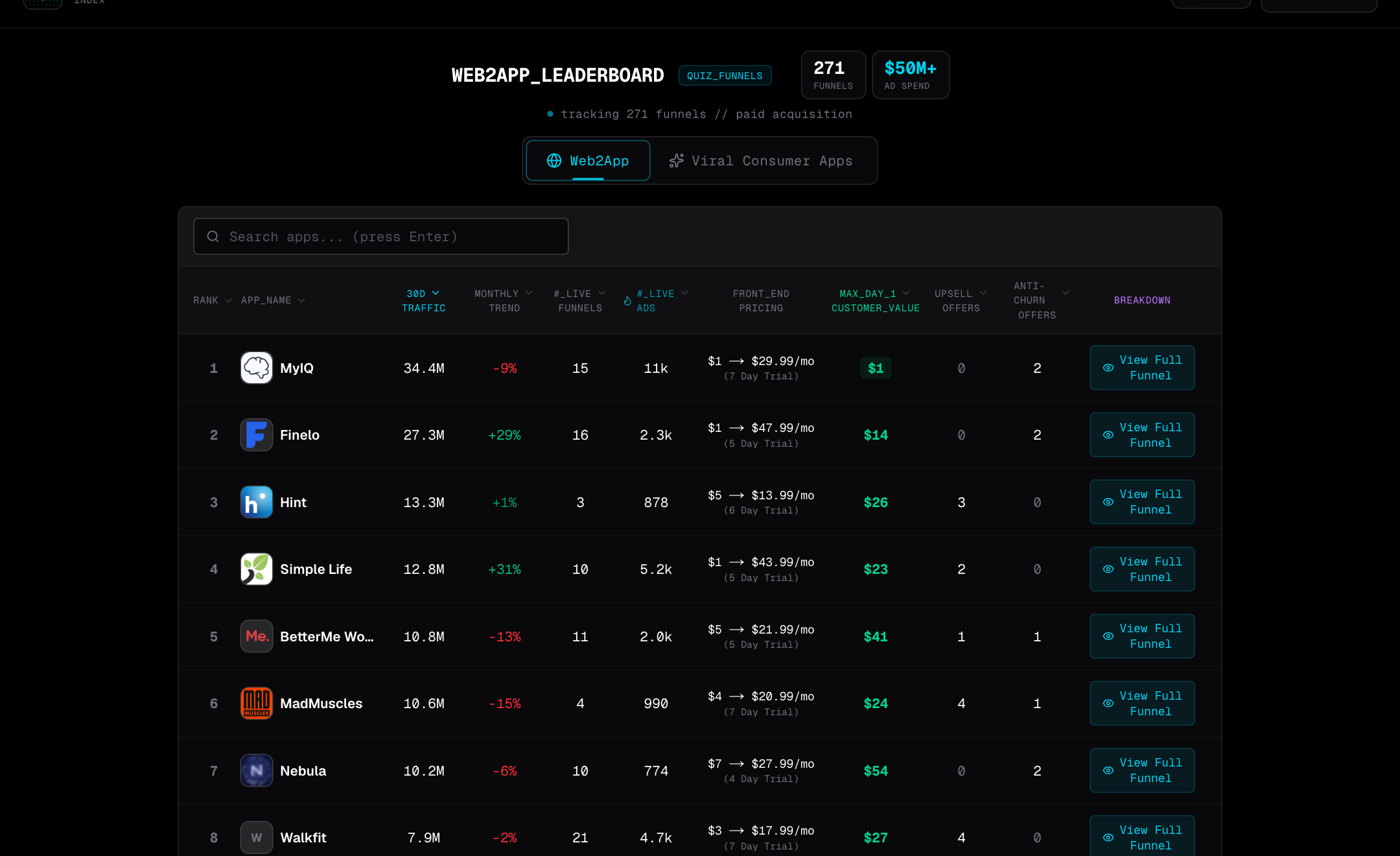Click eye icon in Finelo funnel button
The width and height of the screenshot is (1400, 856).
click(1108, 435)
